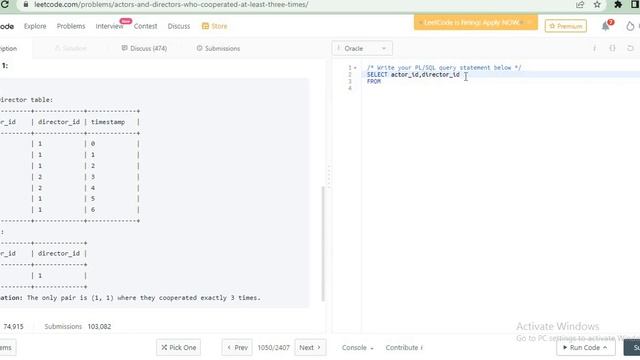Click the LeetCode is hiring banner
This screenshot has height=360, width=640.
point(476,22)
